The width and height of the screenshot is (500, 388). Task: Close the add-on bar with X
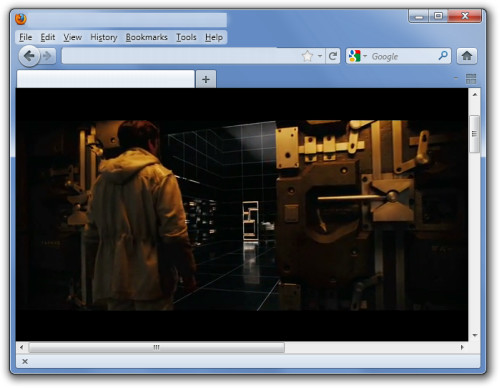[25, 361]
